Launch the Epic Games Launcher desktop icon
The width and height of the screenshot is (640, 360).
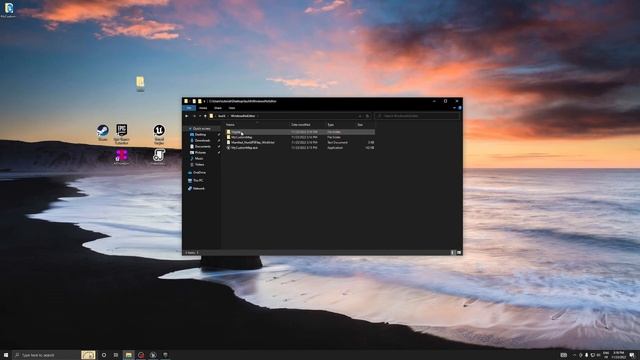coord(121,134)
